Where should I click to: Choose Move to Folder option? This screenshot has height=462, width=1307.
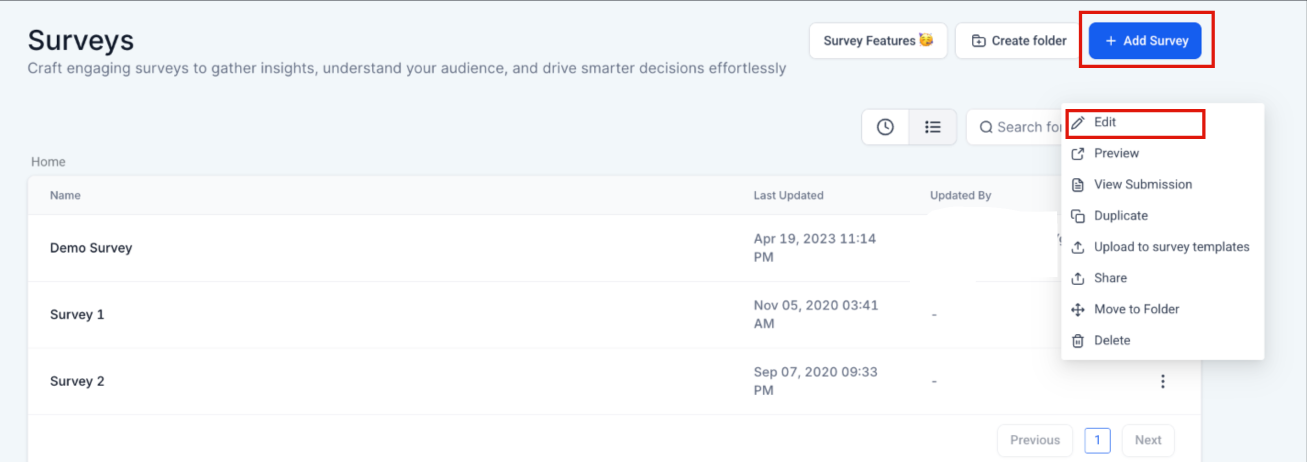pyautogui.click(x=1136, y=309)
